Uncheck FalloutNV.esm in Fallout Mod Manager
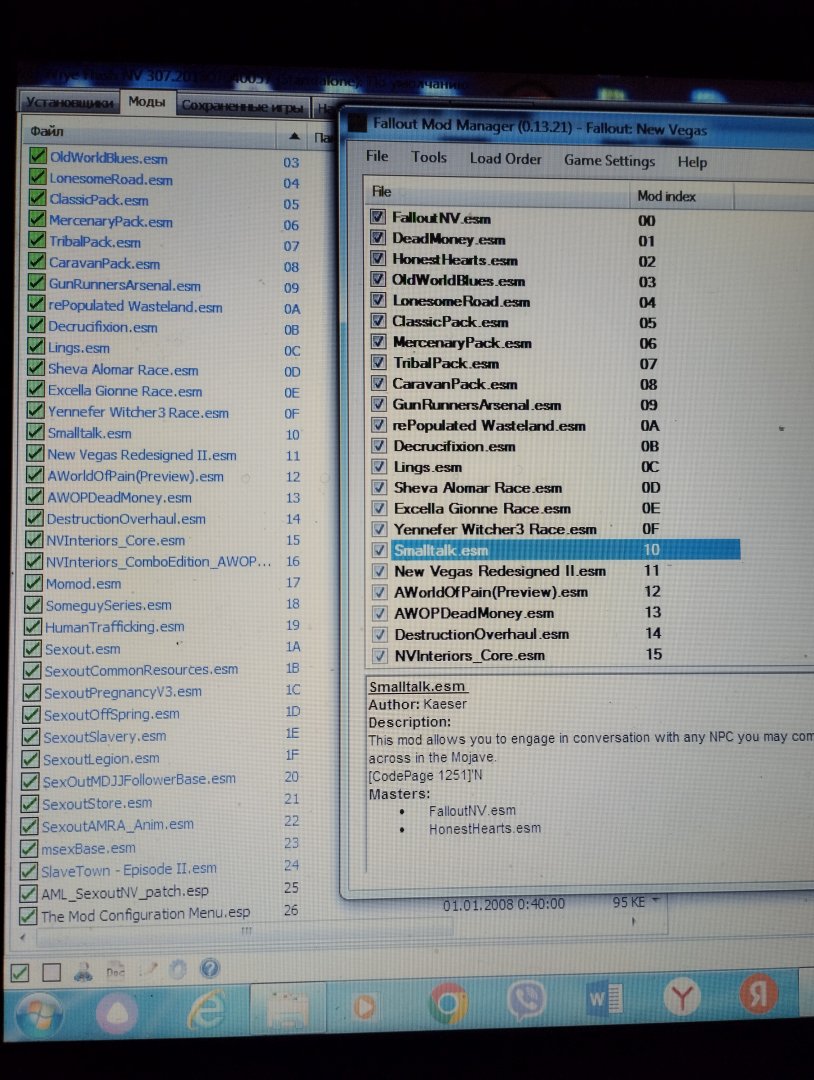This screenshot has width=814, height=1080. coord(378,217)
